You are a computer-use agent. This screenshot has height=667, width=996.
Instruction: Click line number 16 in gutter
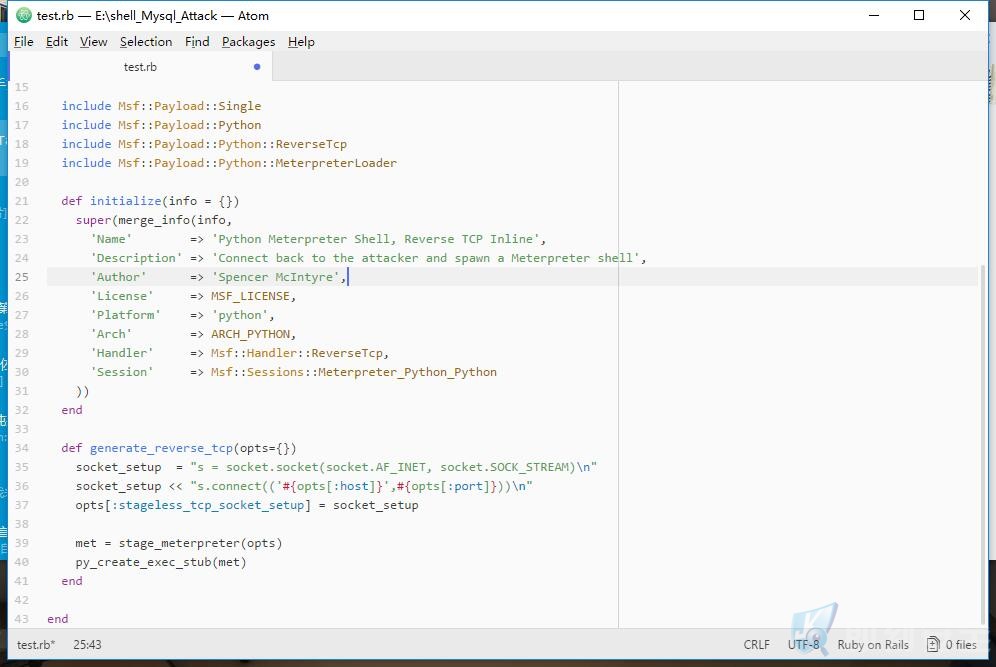tap(22, 106)
